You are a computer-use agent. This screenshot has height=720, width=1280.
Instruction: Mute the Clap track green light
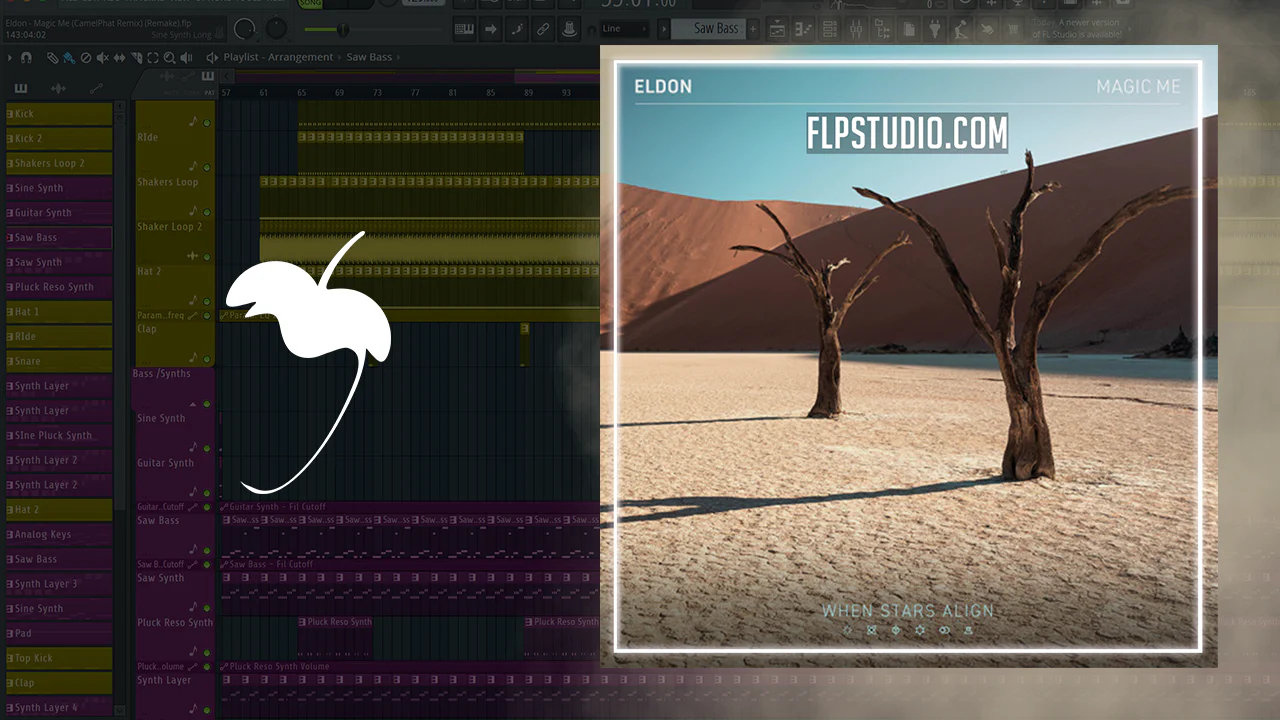coord(207,360)
